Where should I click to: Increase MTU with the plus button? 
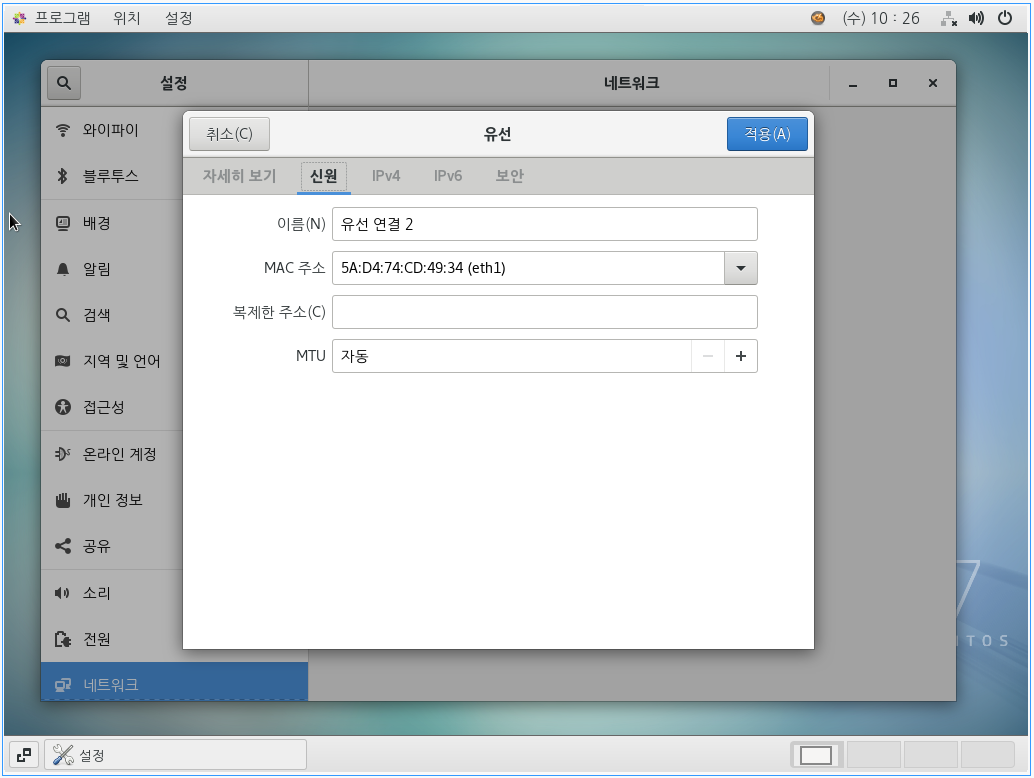coord(740,356)
